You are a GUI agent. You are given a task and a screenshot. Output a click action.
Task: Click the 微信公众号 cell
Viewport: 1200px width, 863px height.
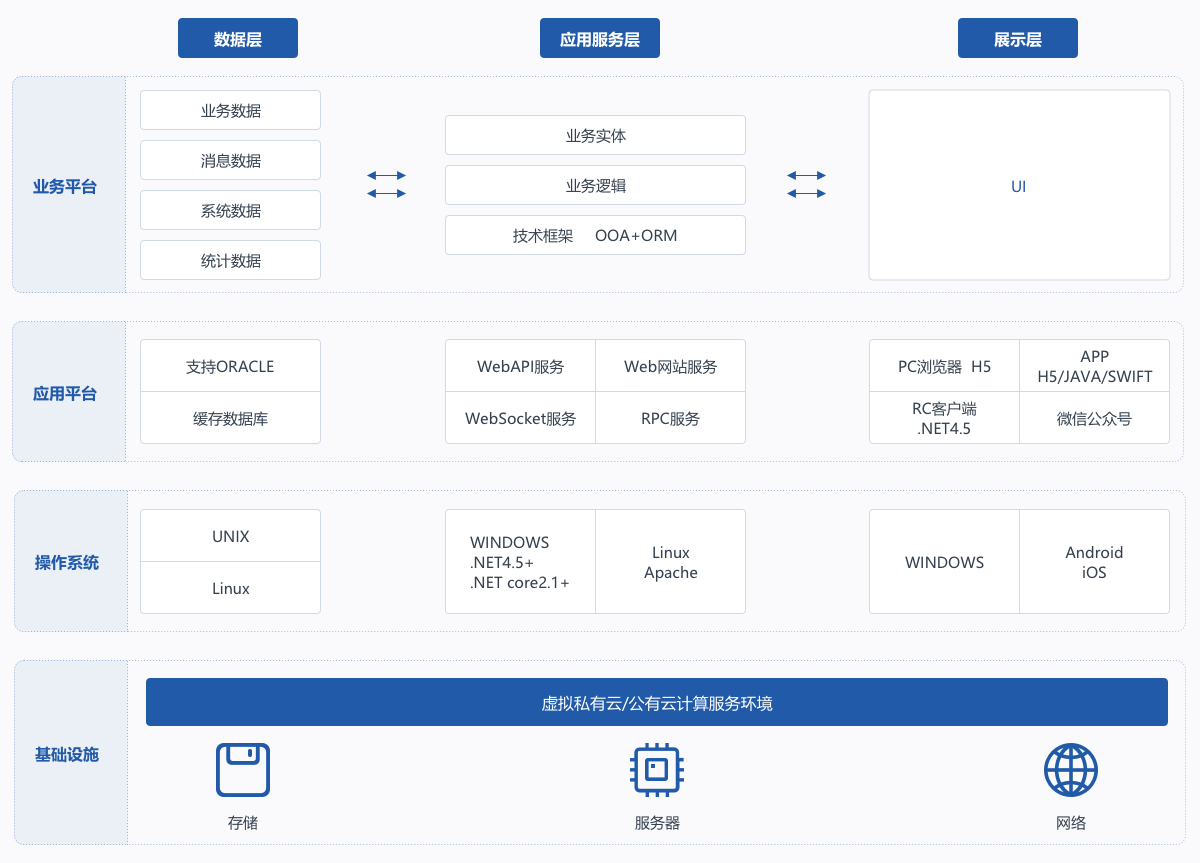pos(1095,418)
